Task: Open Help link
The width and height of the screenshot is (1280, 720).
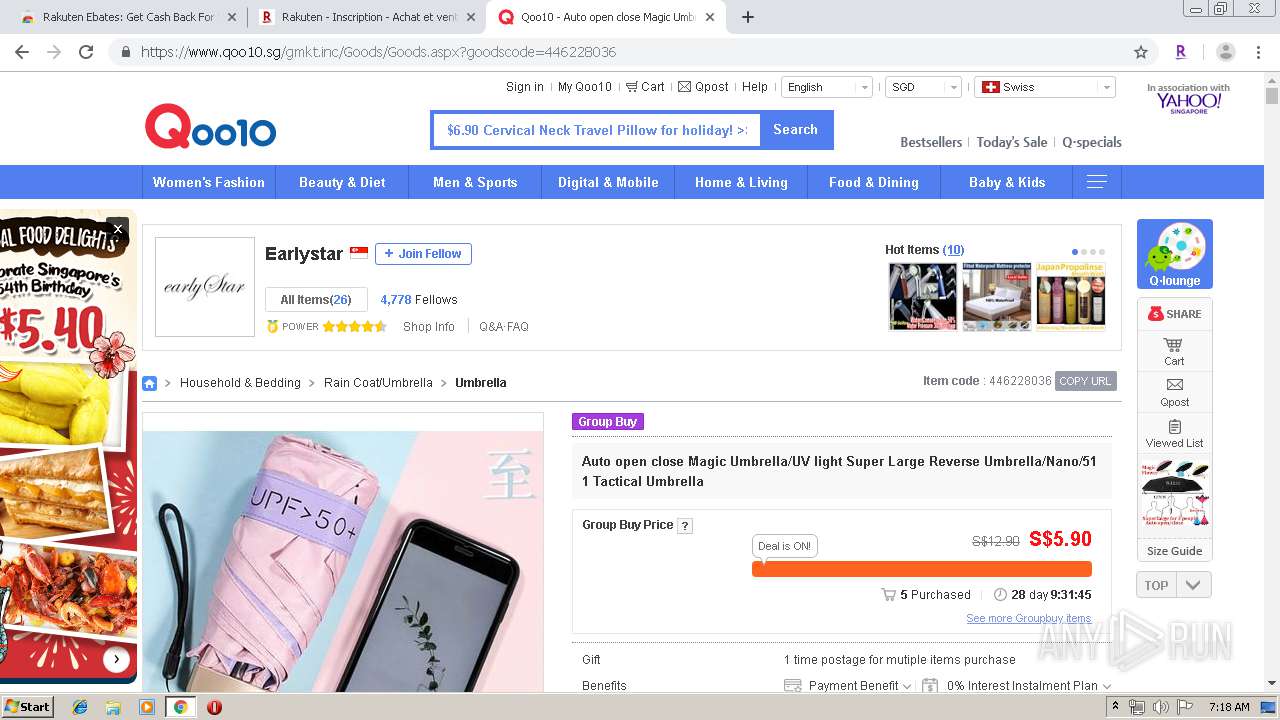Action: [755, 87]
